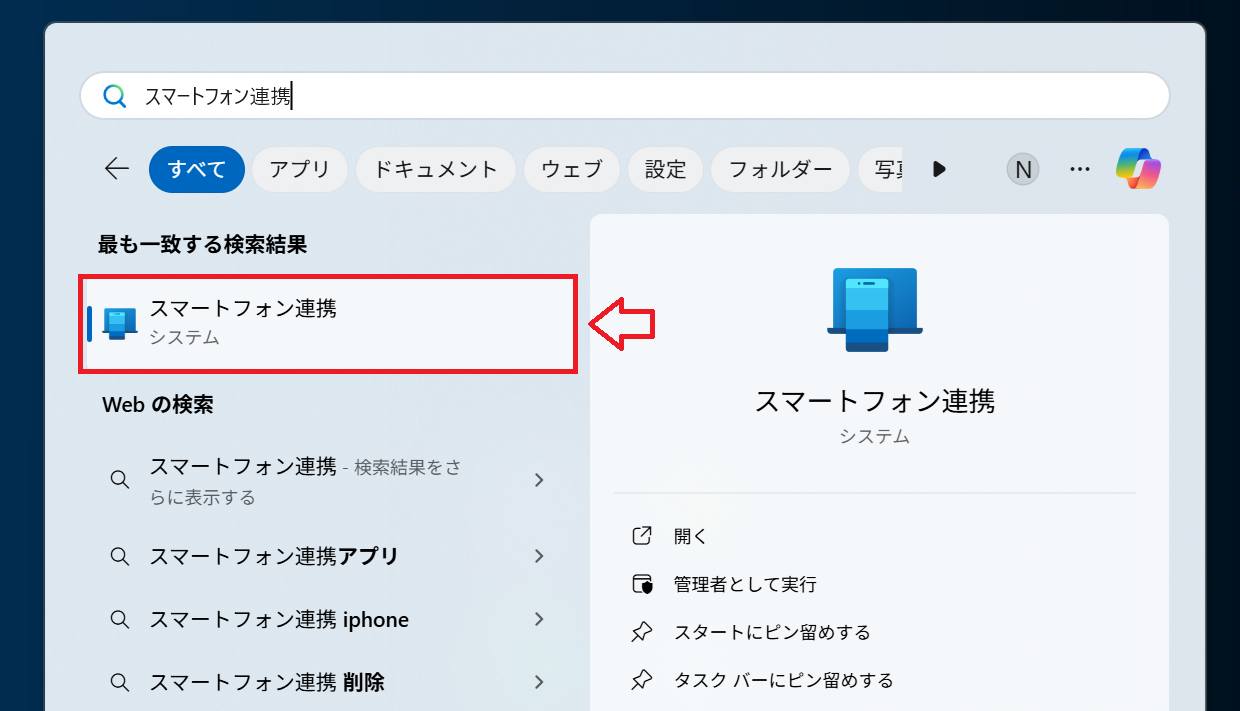Image resolution: width=1240 pixels, height=711 pixels.
Task: Click the back arrow next to filter tabs
Action: pyautogui.click(x=116, y=169)
